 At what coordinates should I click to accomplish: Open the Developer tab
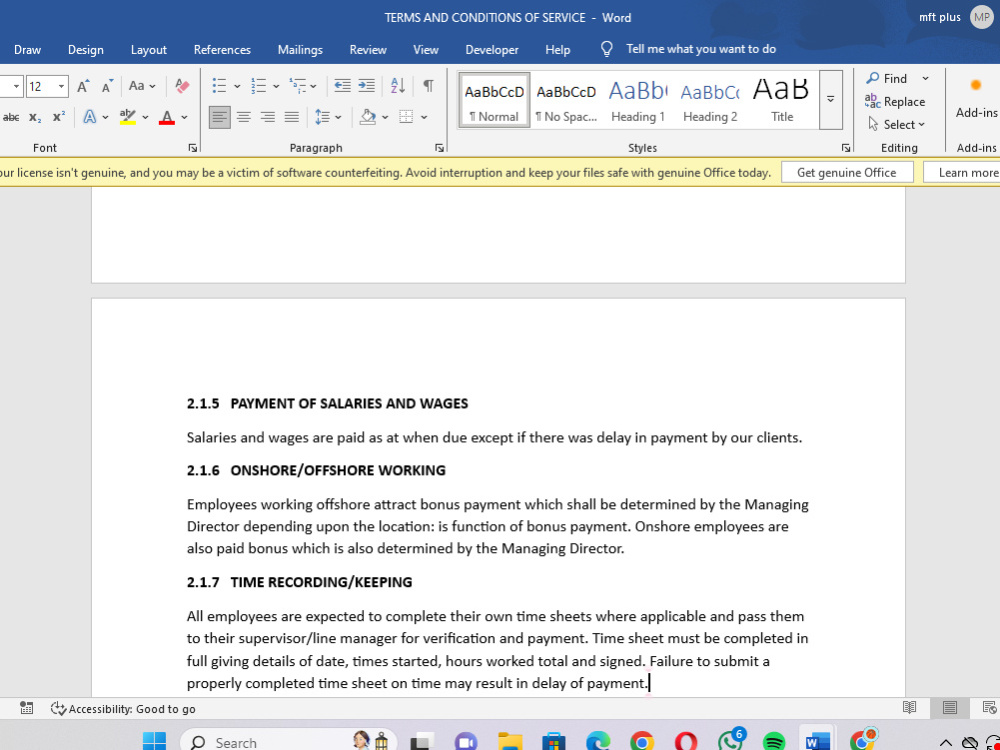click(492, 50)
